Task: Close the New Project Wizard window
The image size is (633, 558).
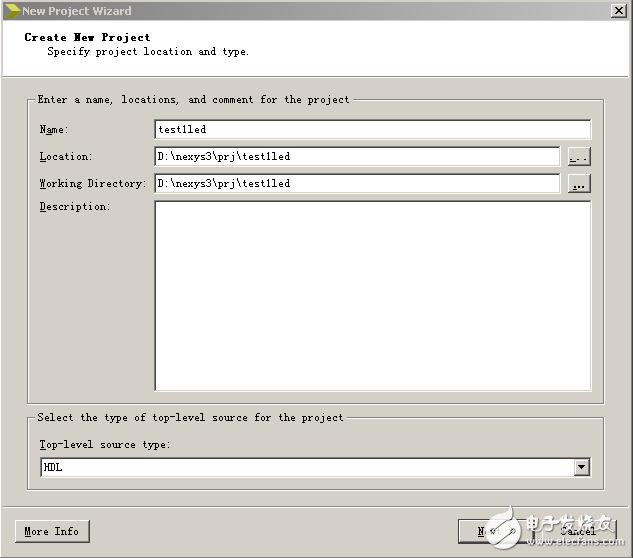Action: (619, 10)
